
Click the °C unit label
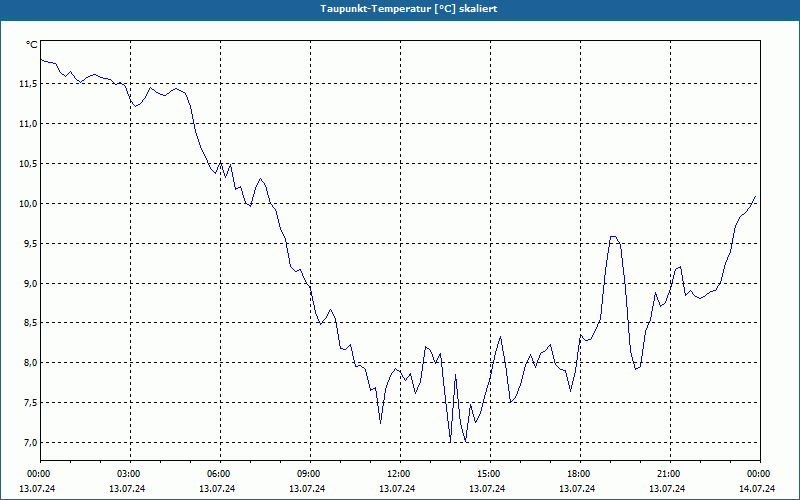click(x=32, y=45)
